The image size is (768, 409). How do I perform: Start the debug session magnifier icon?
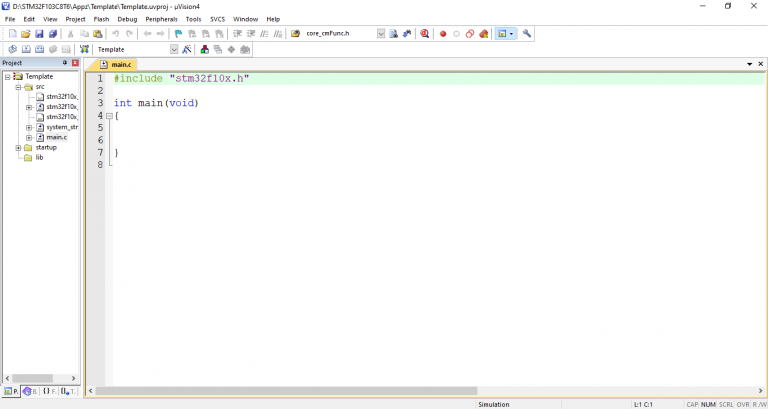pos(424,34)
